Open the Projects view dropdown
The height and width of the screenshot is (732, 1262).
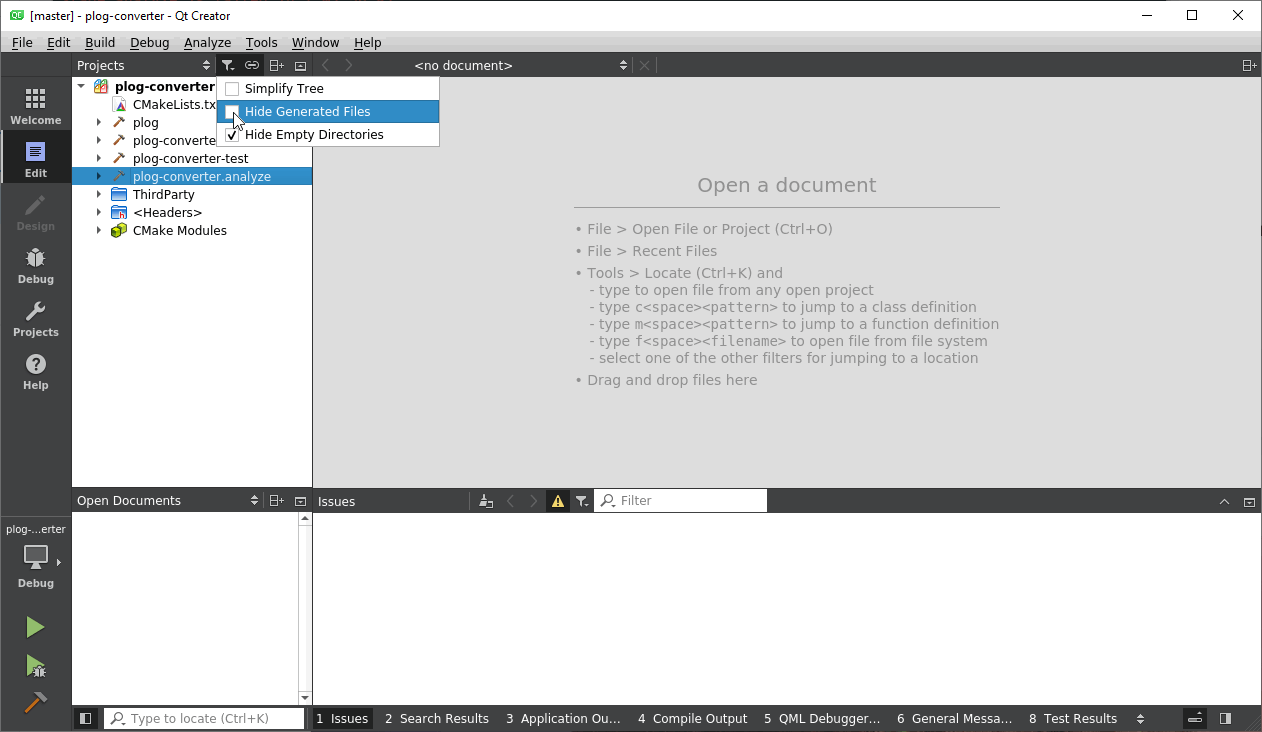tap(144, 65)
